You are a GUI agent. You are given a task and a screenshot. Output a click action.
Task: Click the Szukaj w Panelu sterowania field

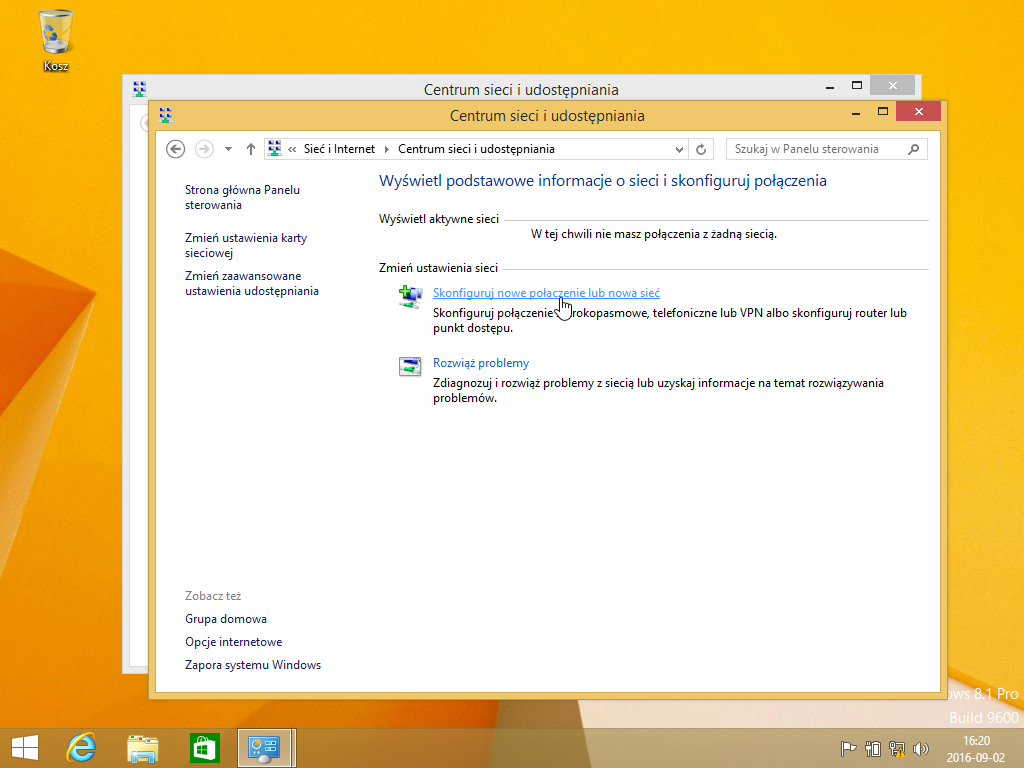point(827,149)
